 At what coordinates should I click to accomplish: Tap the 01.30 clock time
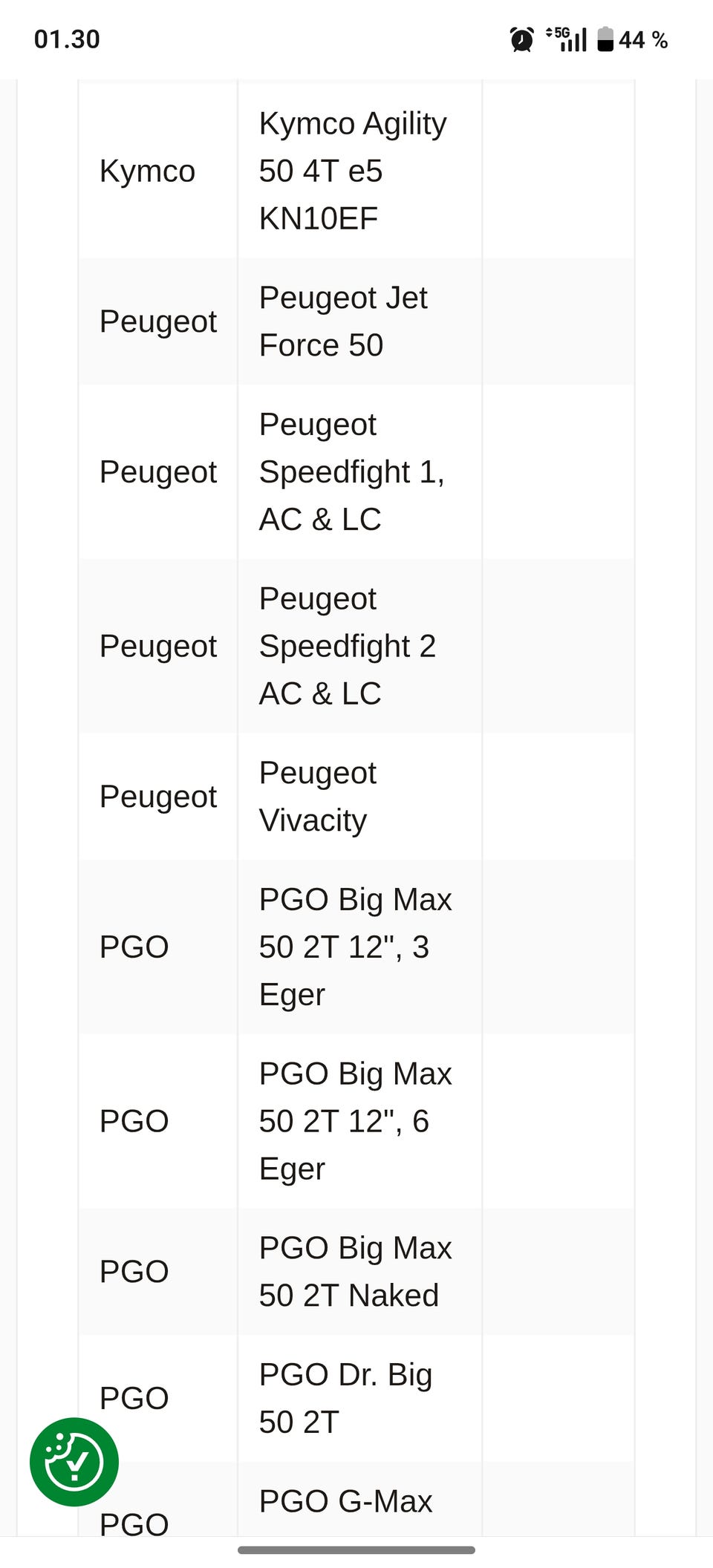coord(67,39)
